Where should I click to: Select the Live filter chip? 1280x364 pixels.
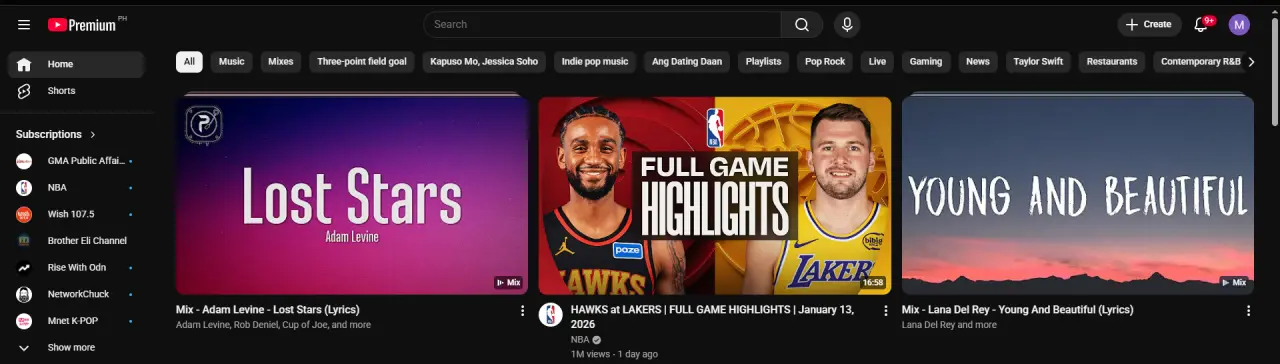(877, 62)
